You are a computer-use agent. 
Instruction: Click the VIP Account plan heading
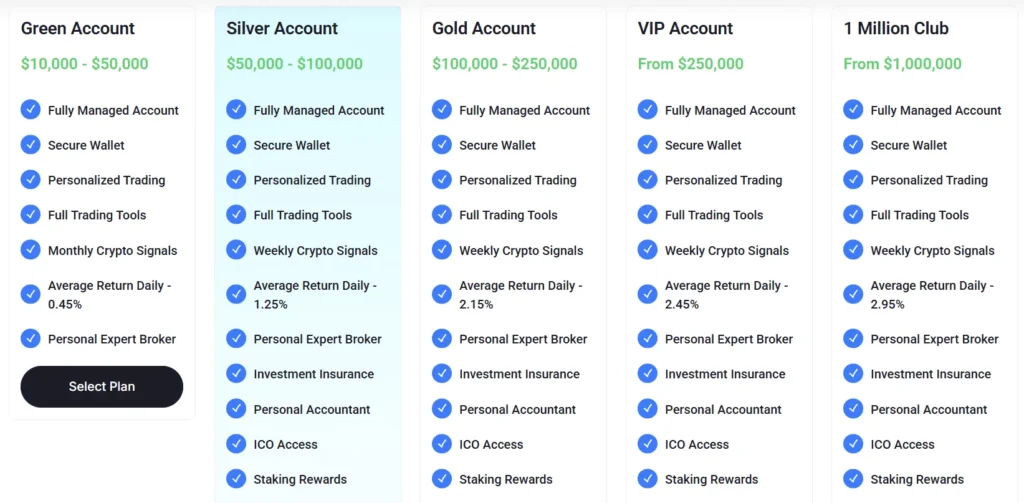(x=685, y=29)
